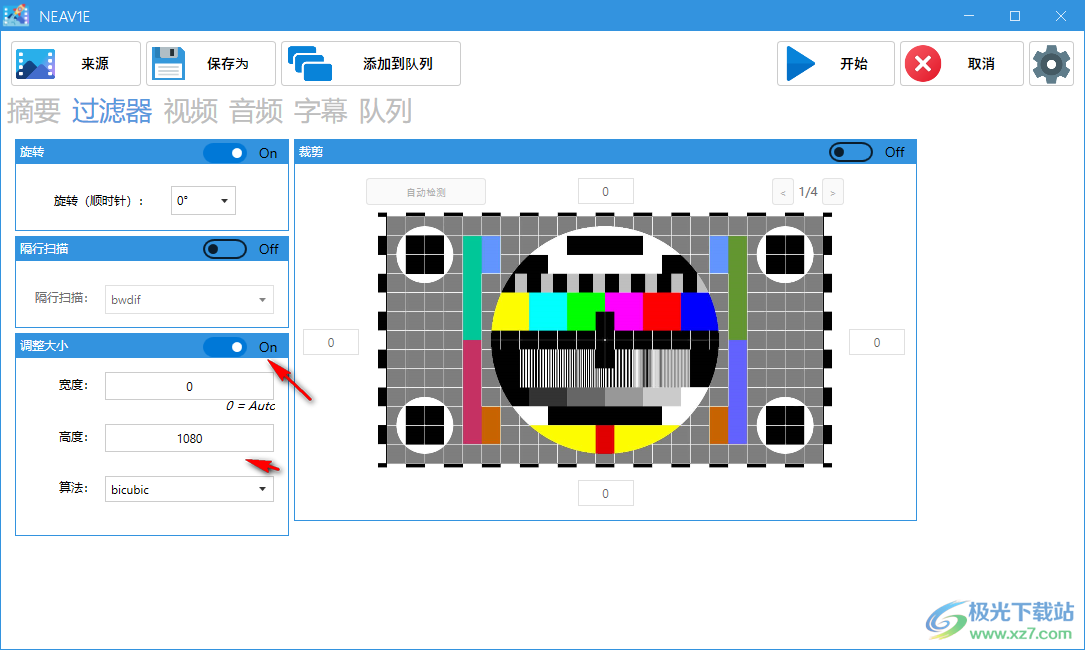Click the 开始 start button label
This screenshot has height=650, width=1085.
[854, 64]
